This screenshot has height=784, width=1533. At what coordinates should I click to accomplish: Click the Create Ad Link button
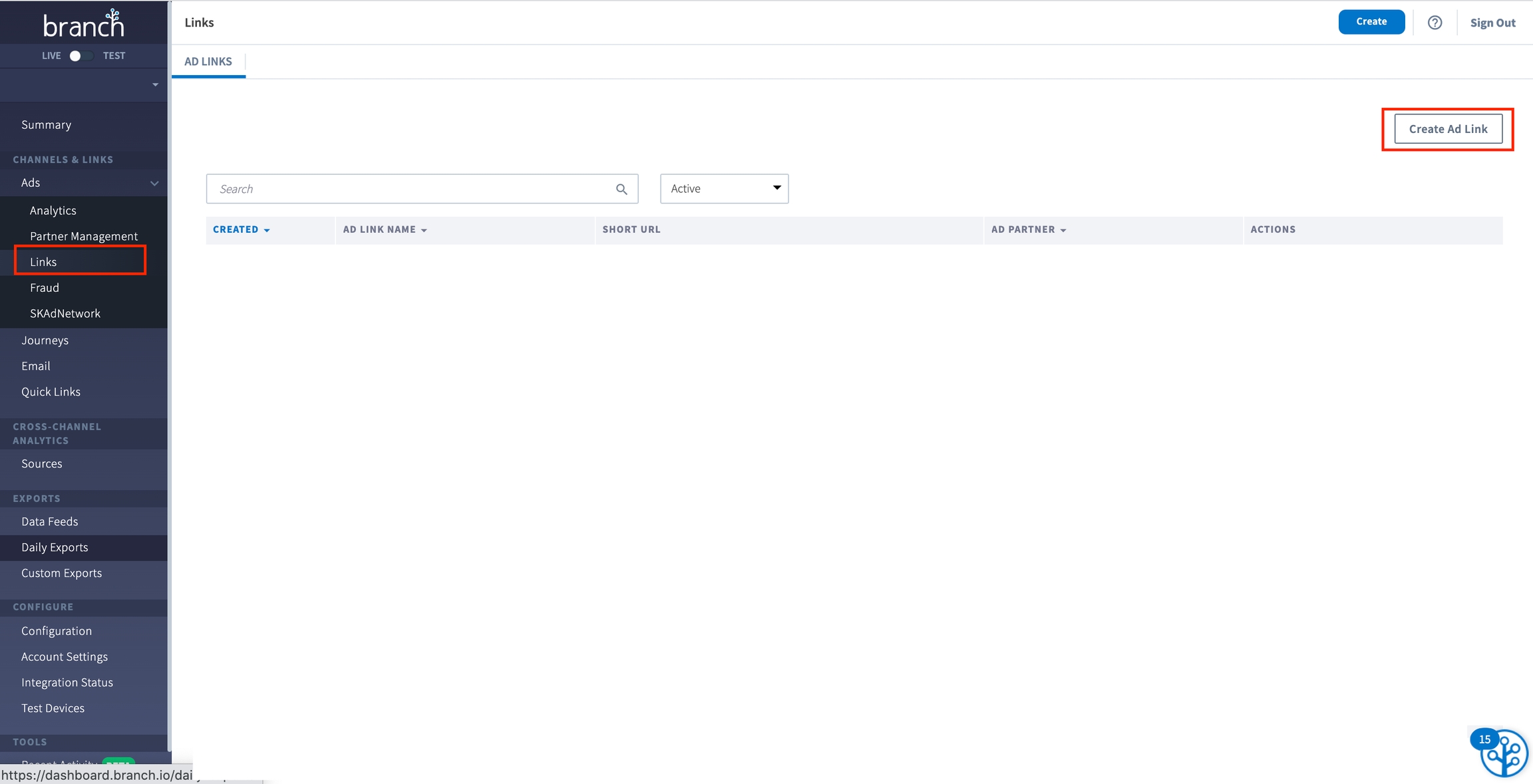pos(1448,129)
